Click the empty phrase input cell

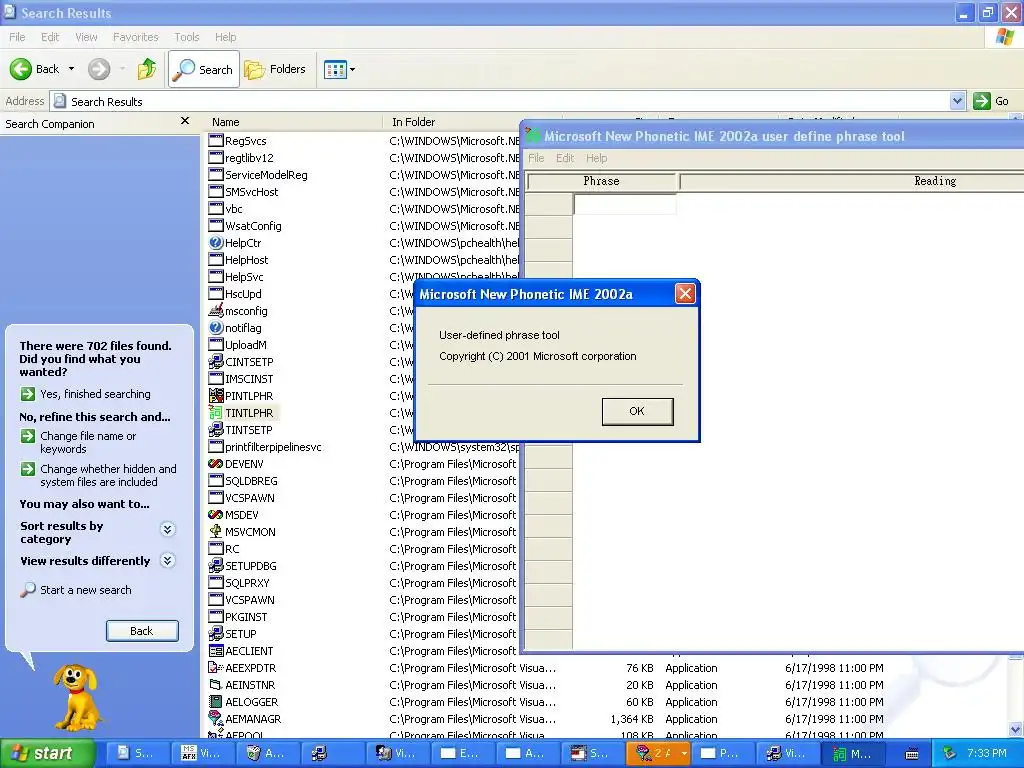coord(625,204)
